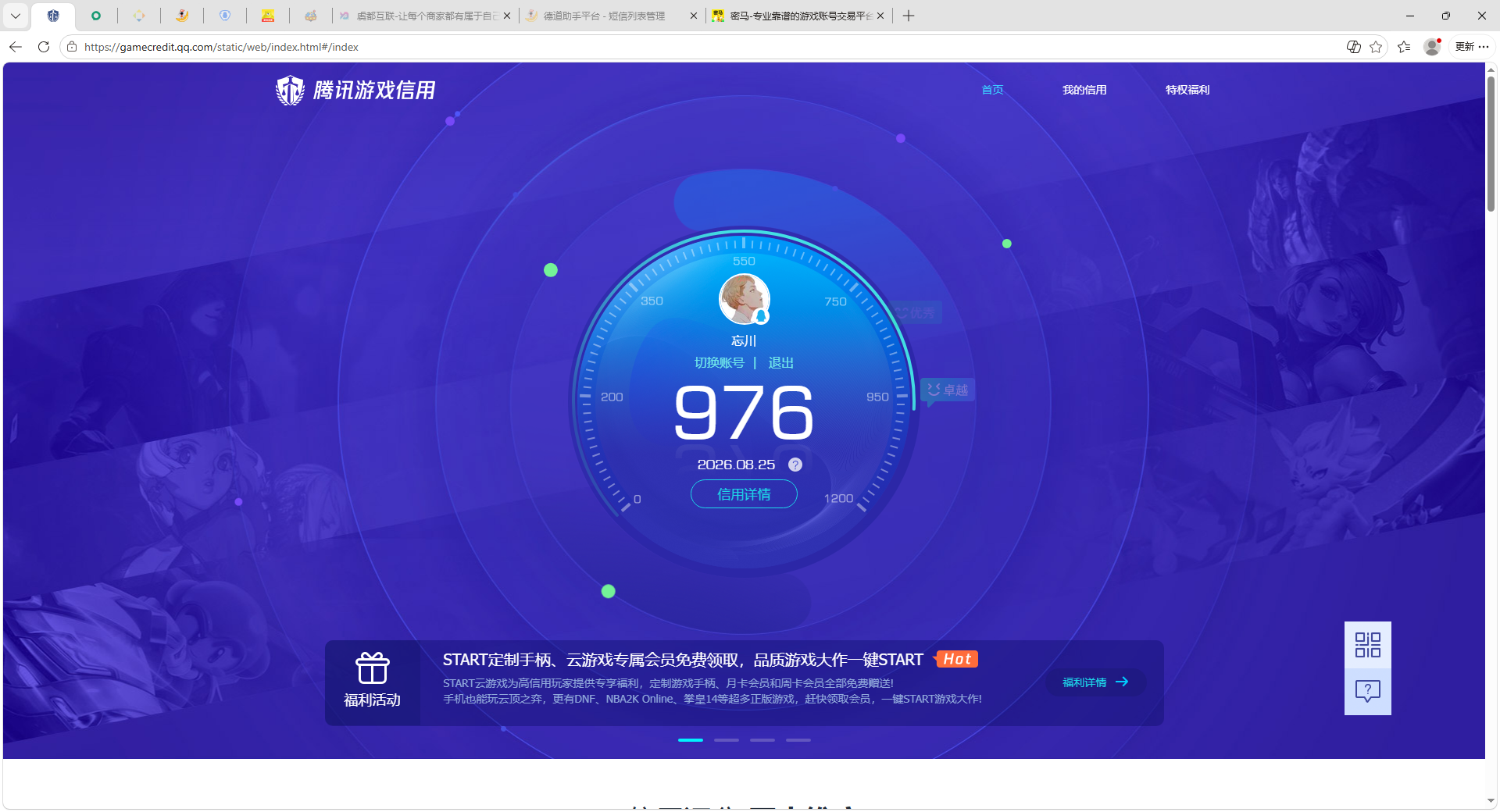Switch to the tab titled 德道助手平台 - 短信列表管理
The height and width of the screenshot is (812, 1500).
point(604,16)
